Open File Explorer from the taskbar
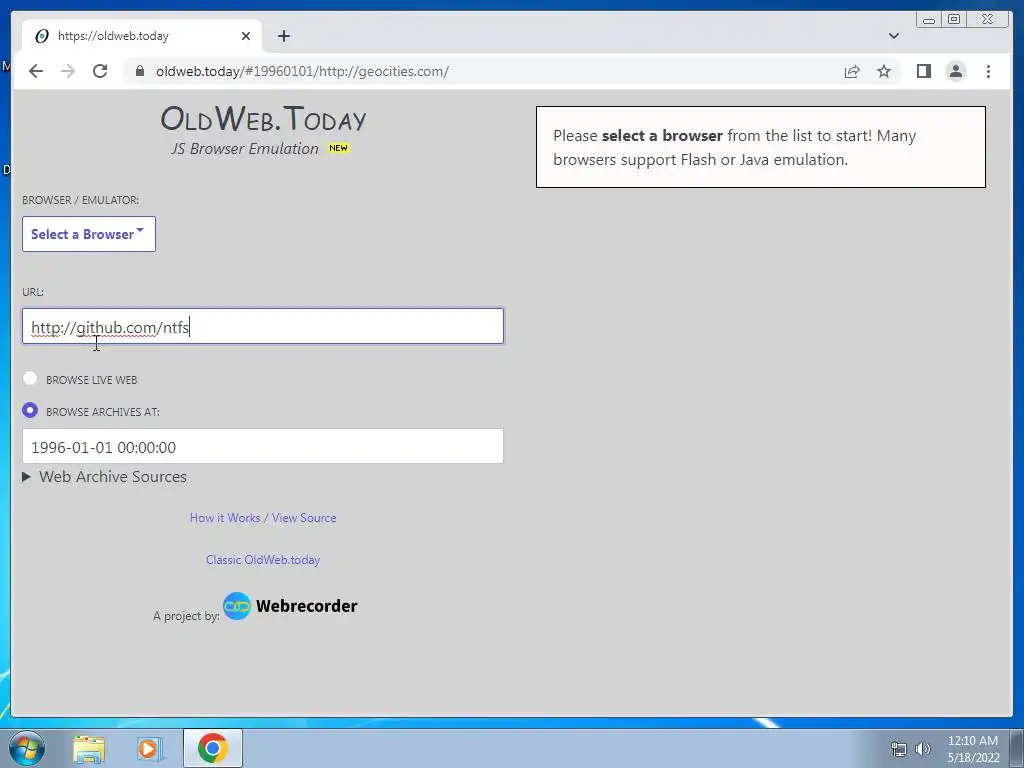The image size is (1024, 768). (89, 749)
